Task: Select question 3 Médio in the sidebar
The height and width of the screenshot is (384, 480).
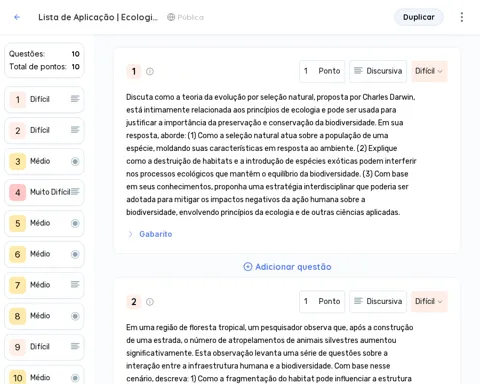Action: pyautogui.click(x=44, y=161)
